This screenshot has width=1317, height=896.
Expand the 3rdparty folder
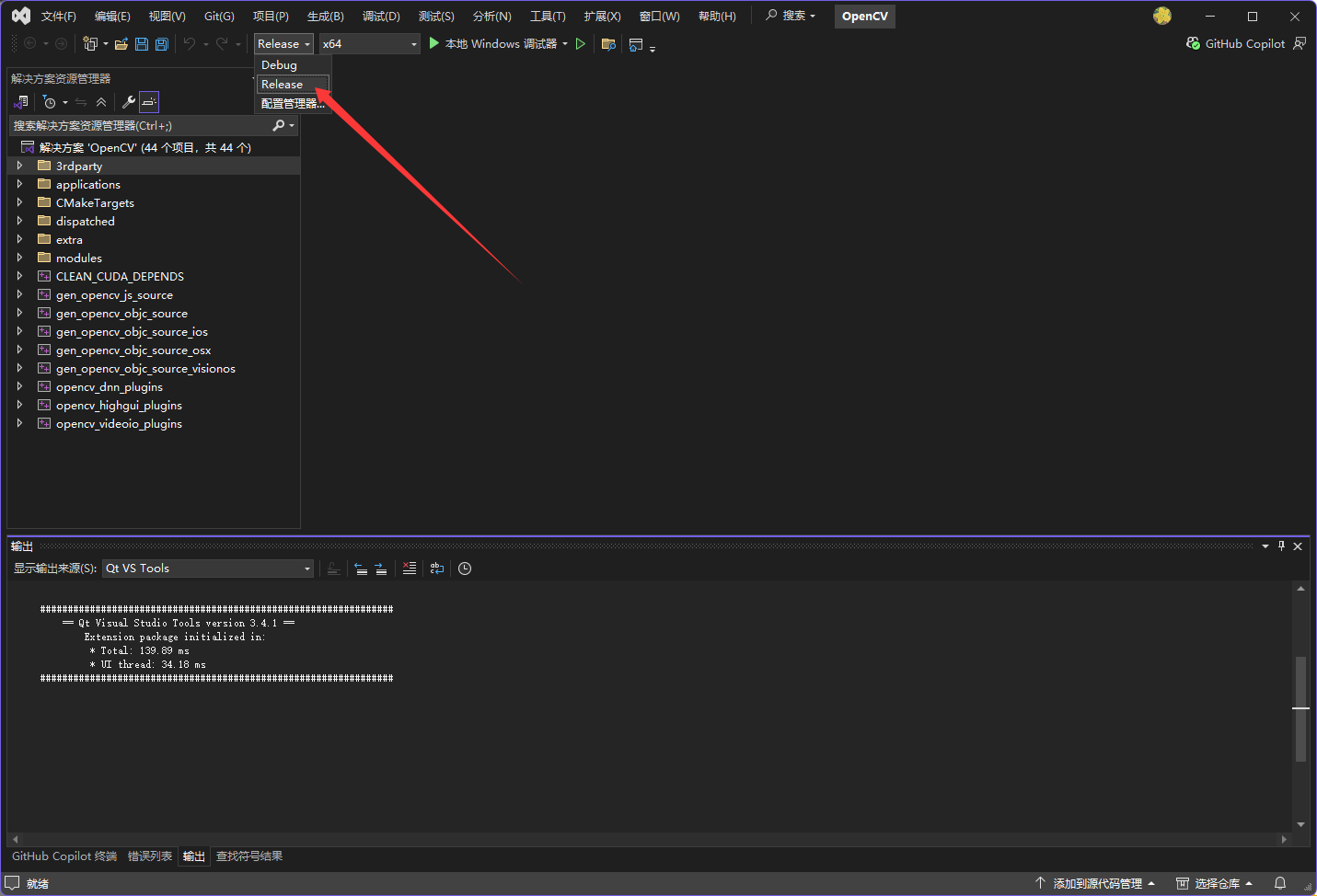[x=19, y=166]
